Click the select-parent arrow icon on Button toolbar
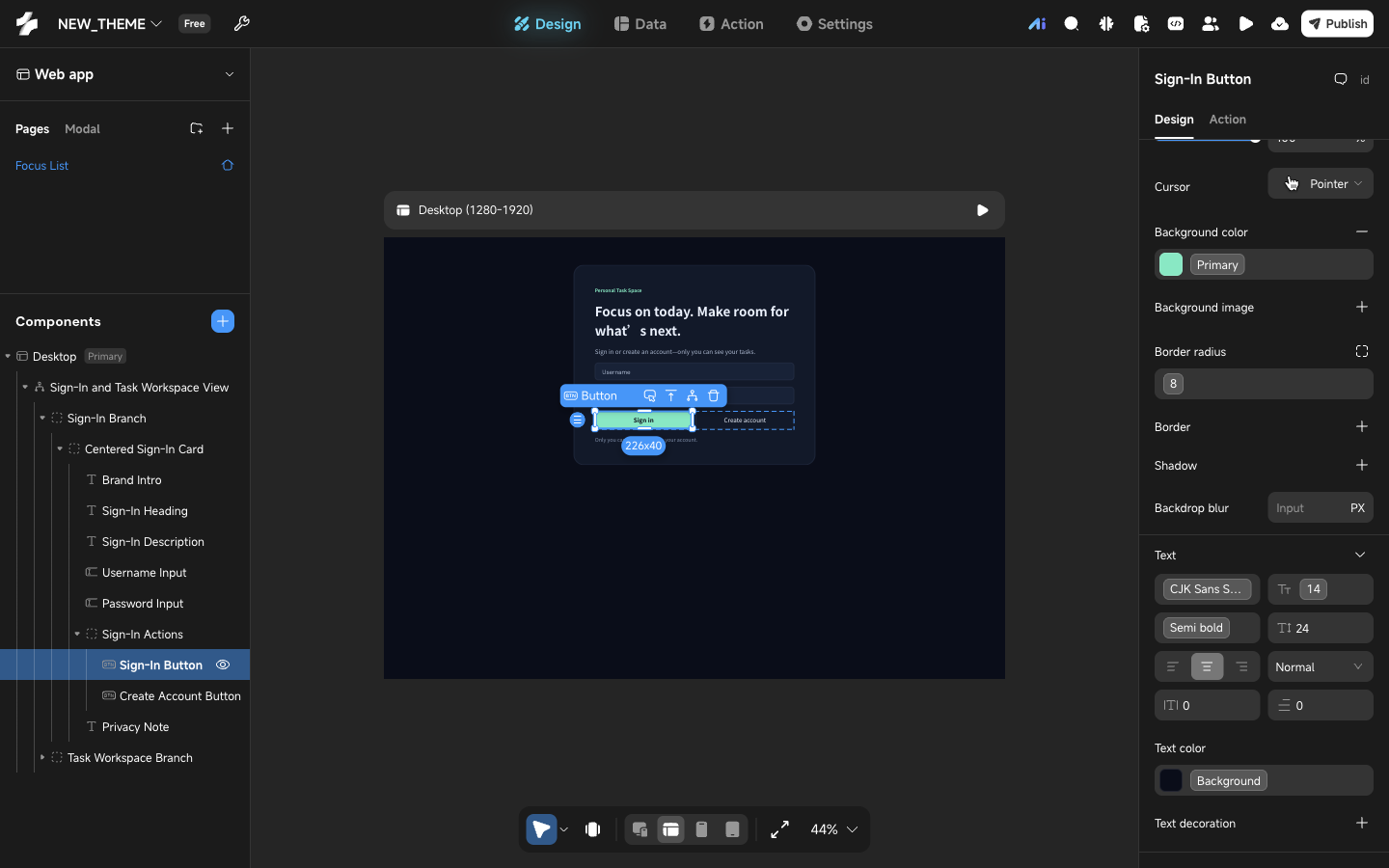Image resolution: width=1389 pixels, height=868 pixels. point(671,395)
